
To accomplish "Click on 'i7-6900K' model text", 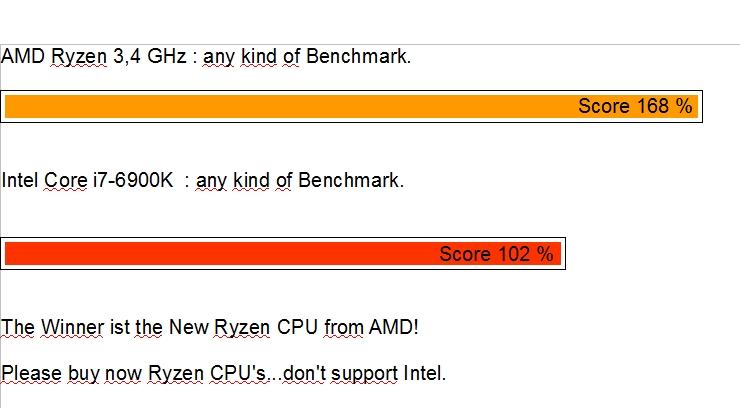I will tap(134, 180).
